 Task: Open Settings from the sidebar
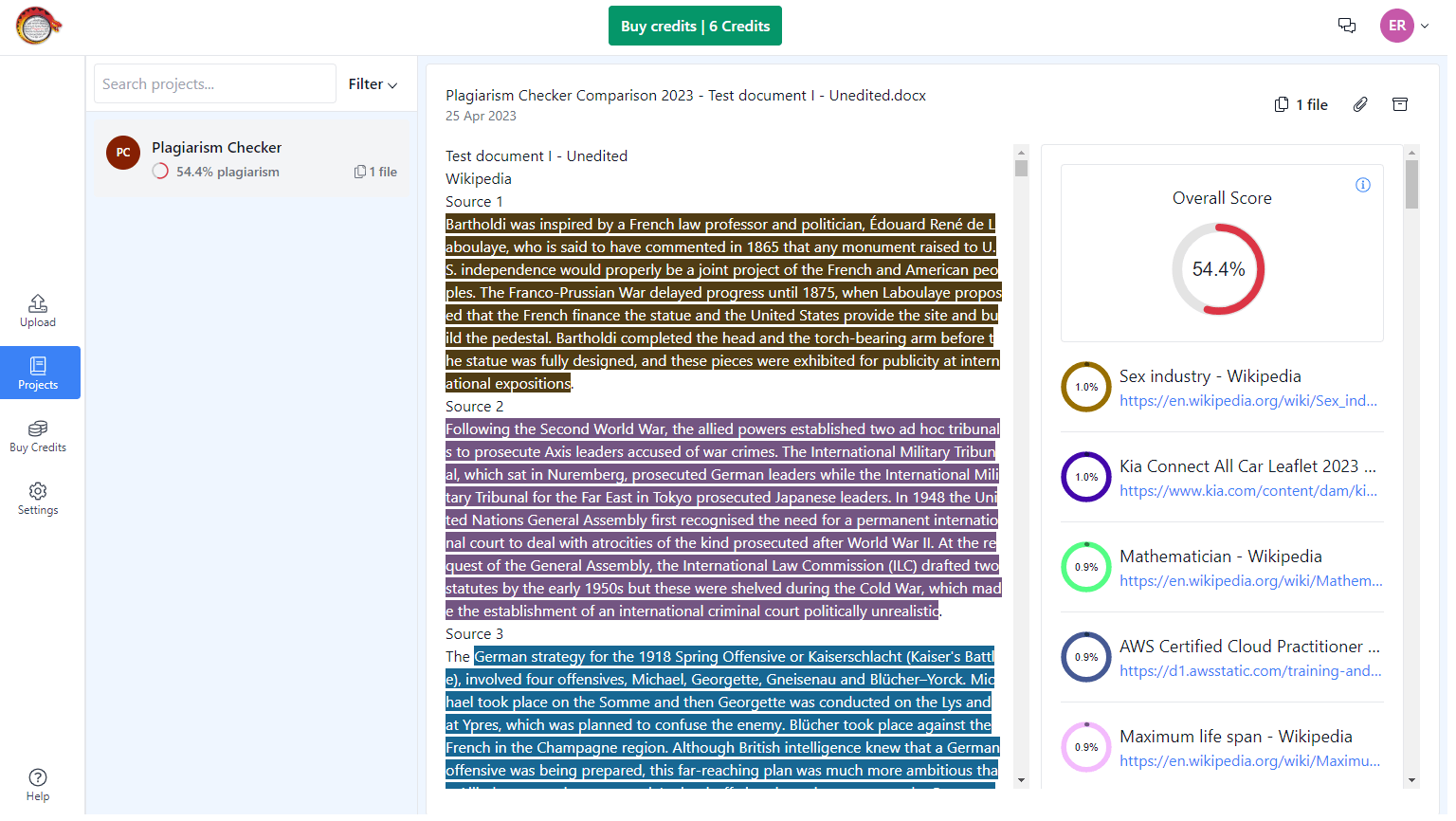pyautogui.click(x=38, y=499)
